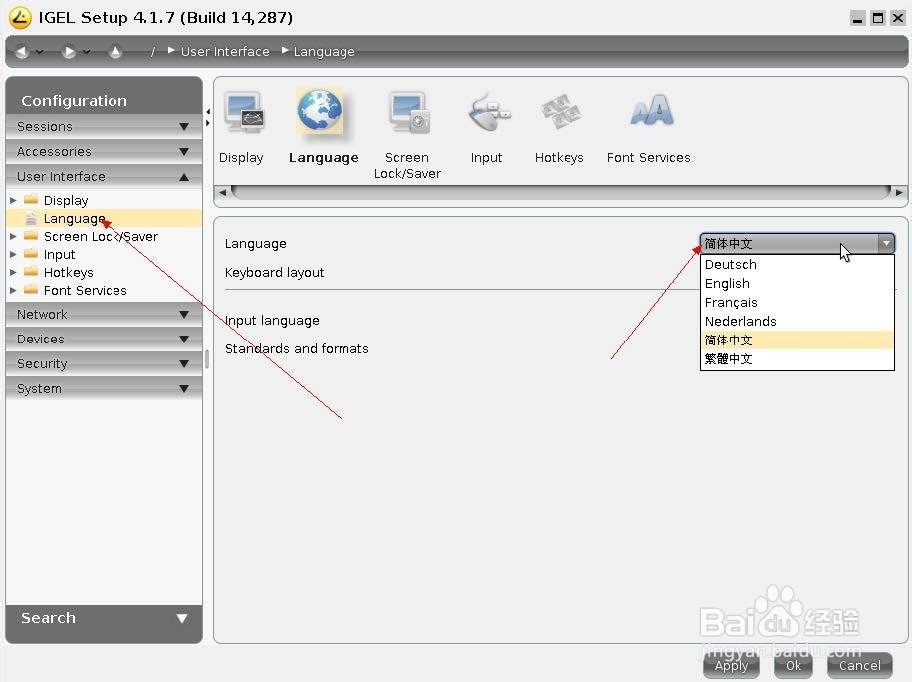Close the IGEL Setup window
912x682 pixels.
tap(898, 19)
